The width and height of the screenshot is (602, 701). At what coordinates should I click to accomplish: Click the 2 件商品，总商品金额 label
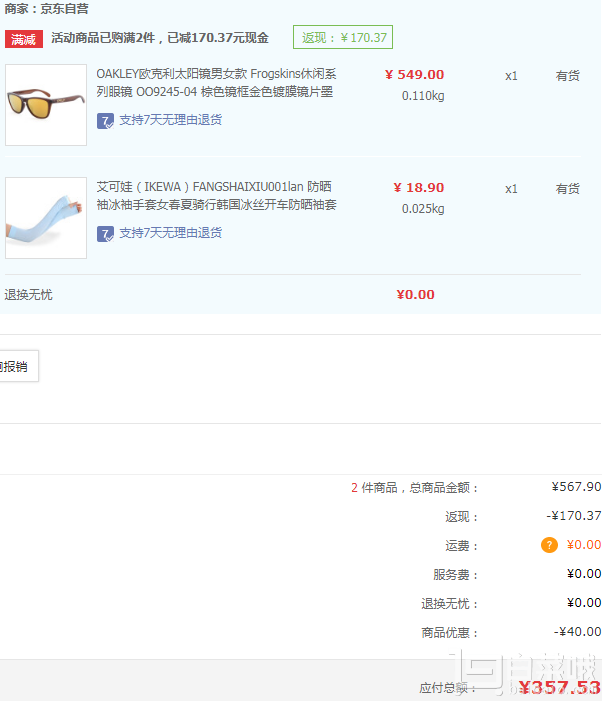[x=414, y=488]
